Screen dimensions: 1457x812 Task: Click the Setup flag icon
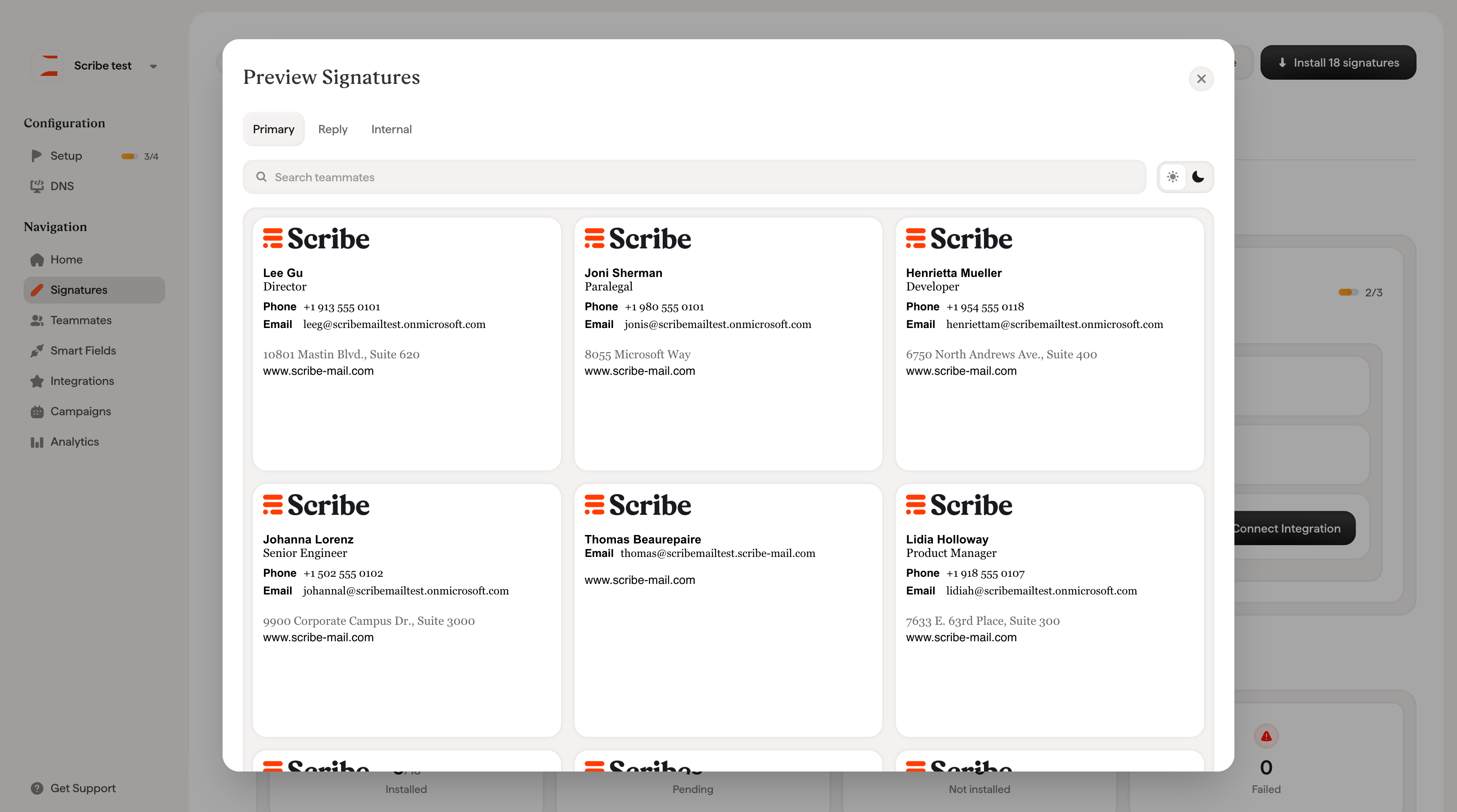[x=37, y=156]
